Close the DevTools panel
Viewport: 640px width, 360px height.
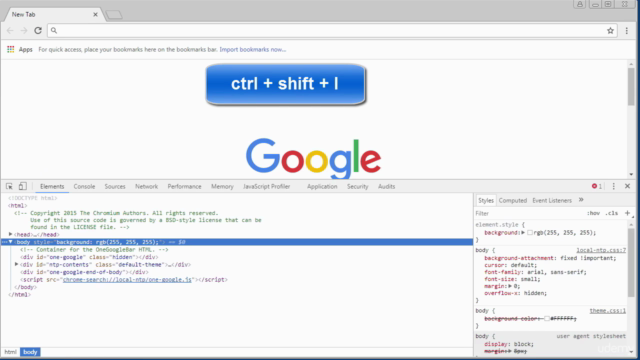click(627, 186)
